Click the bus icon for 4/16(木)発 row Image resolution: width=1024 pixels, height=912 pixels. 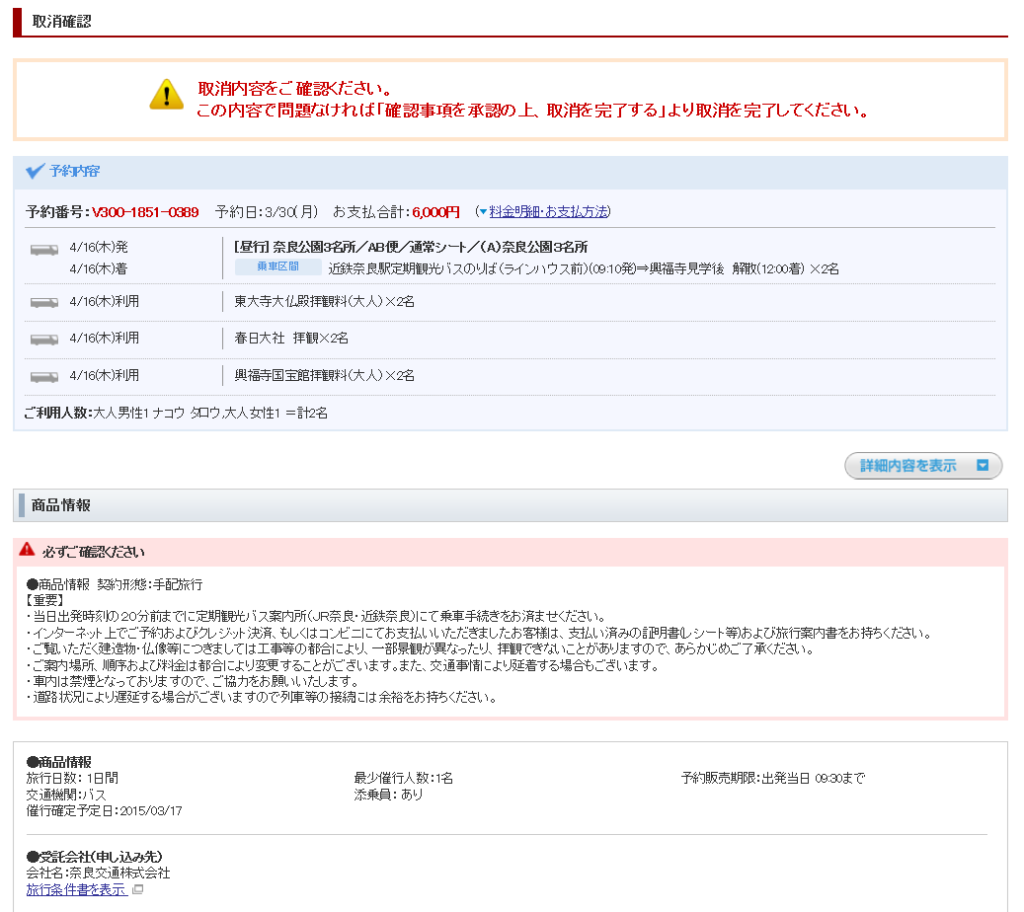point(44,250)
